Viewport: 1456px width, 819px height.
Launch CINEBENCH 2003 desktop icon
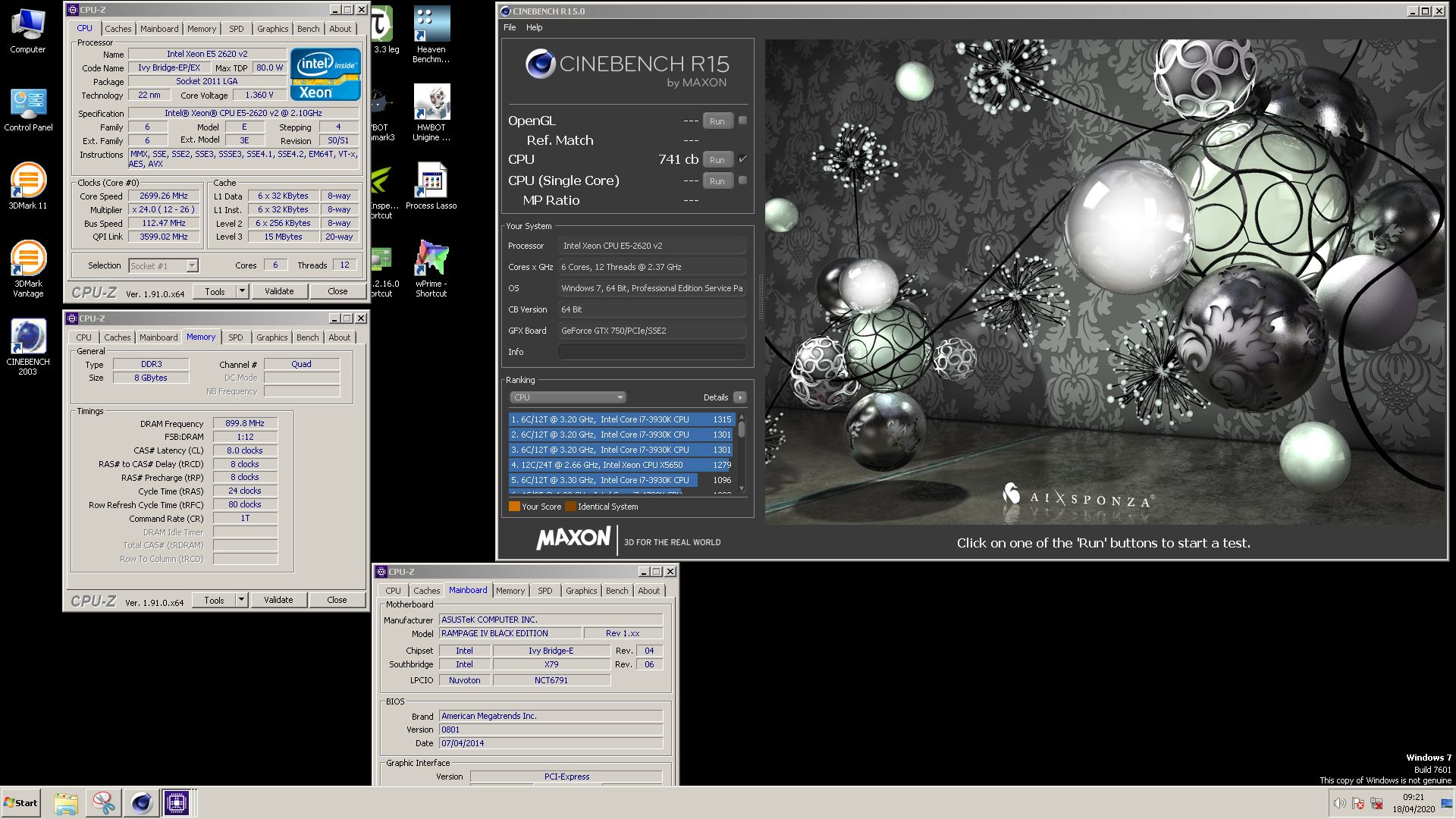(x=28, y=347)
